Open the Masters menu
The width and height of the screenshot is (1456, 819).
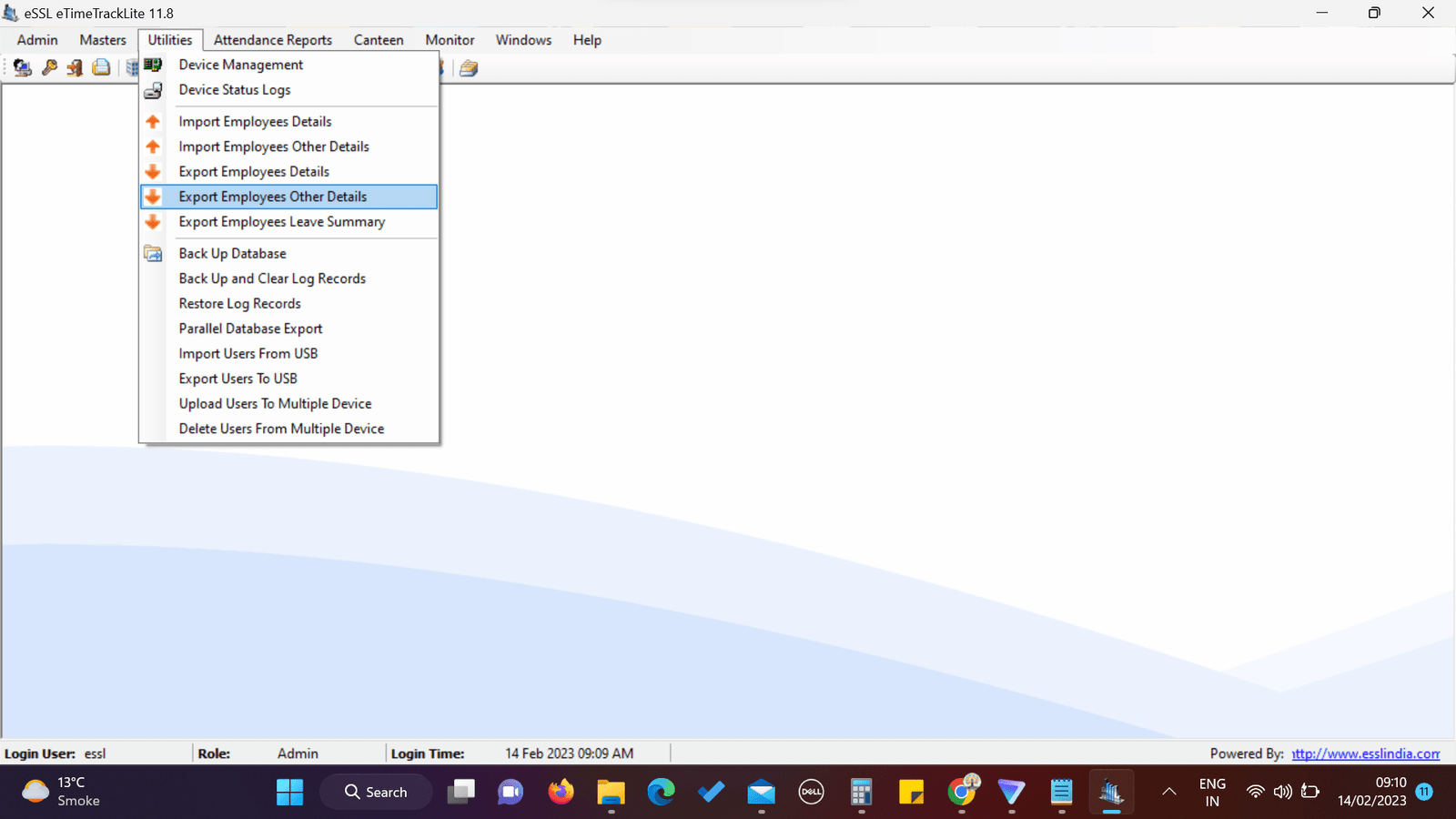(103, 40)
